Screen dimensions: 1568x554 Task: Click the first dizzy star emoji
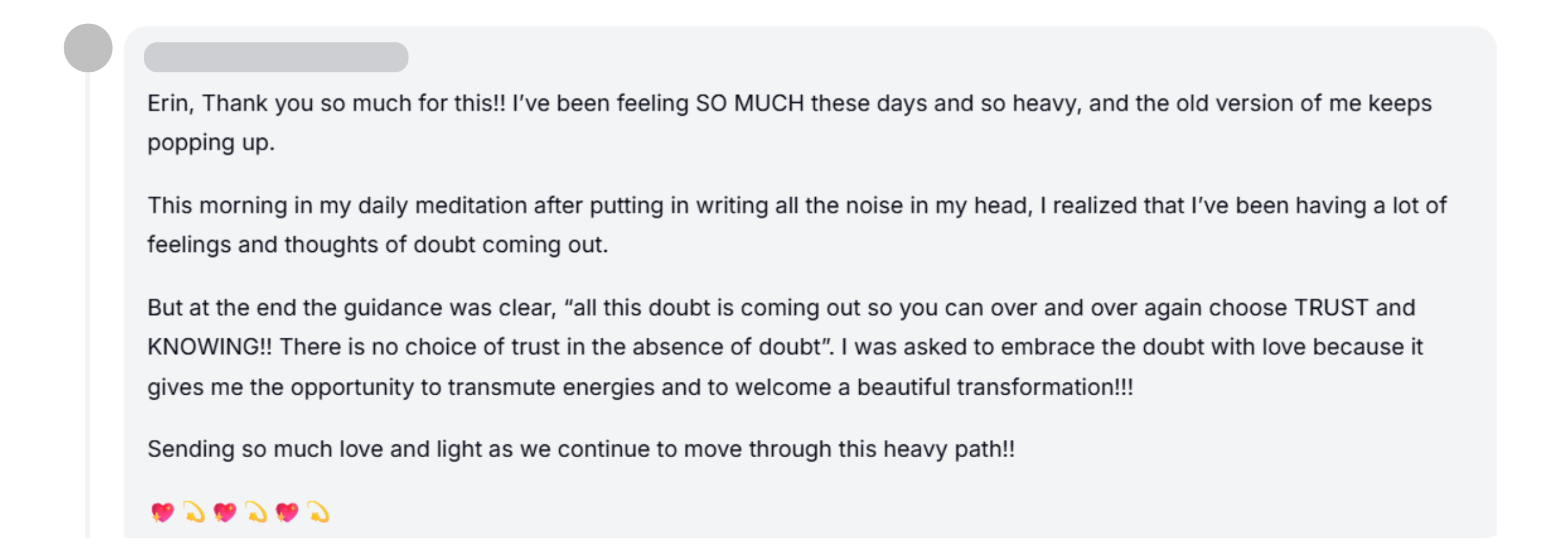[x=194, y=512]
